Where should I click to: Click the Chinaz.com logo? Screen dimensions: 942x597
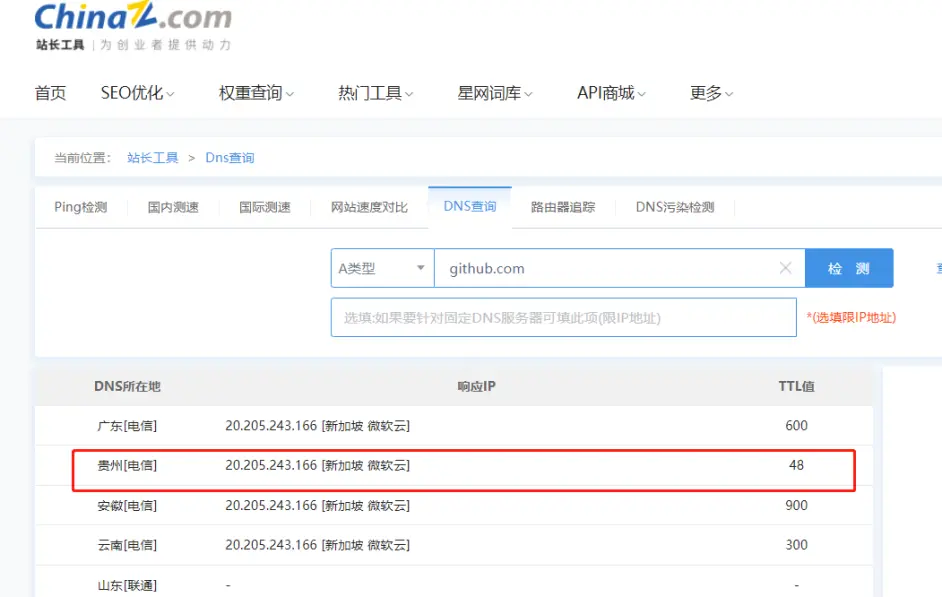pyautogui.click(x=133, y=26)
